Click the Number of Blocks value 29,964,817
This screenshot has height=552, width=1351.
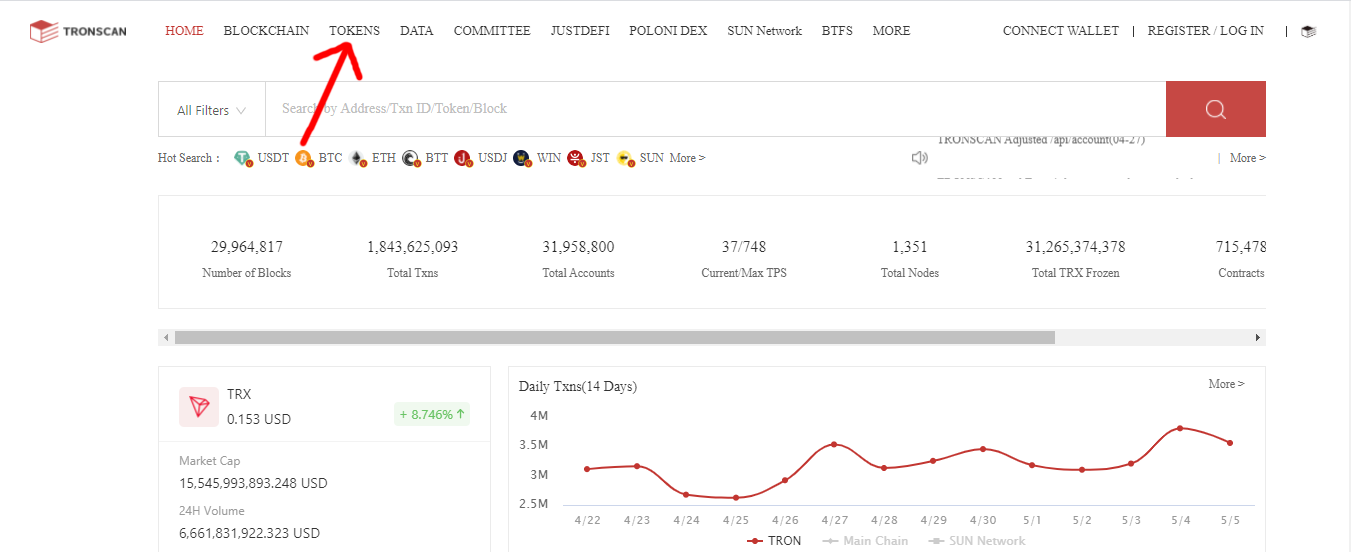(x=247, y=247)
